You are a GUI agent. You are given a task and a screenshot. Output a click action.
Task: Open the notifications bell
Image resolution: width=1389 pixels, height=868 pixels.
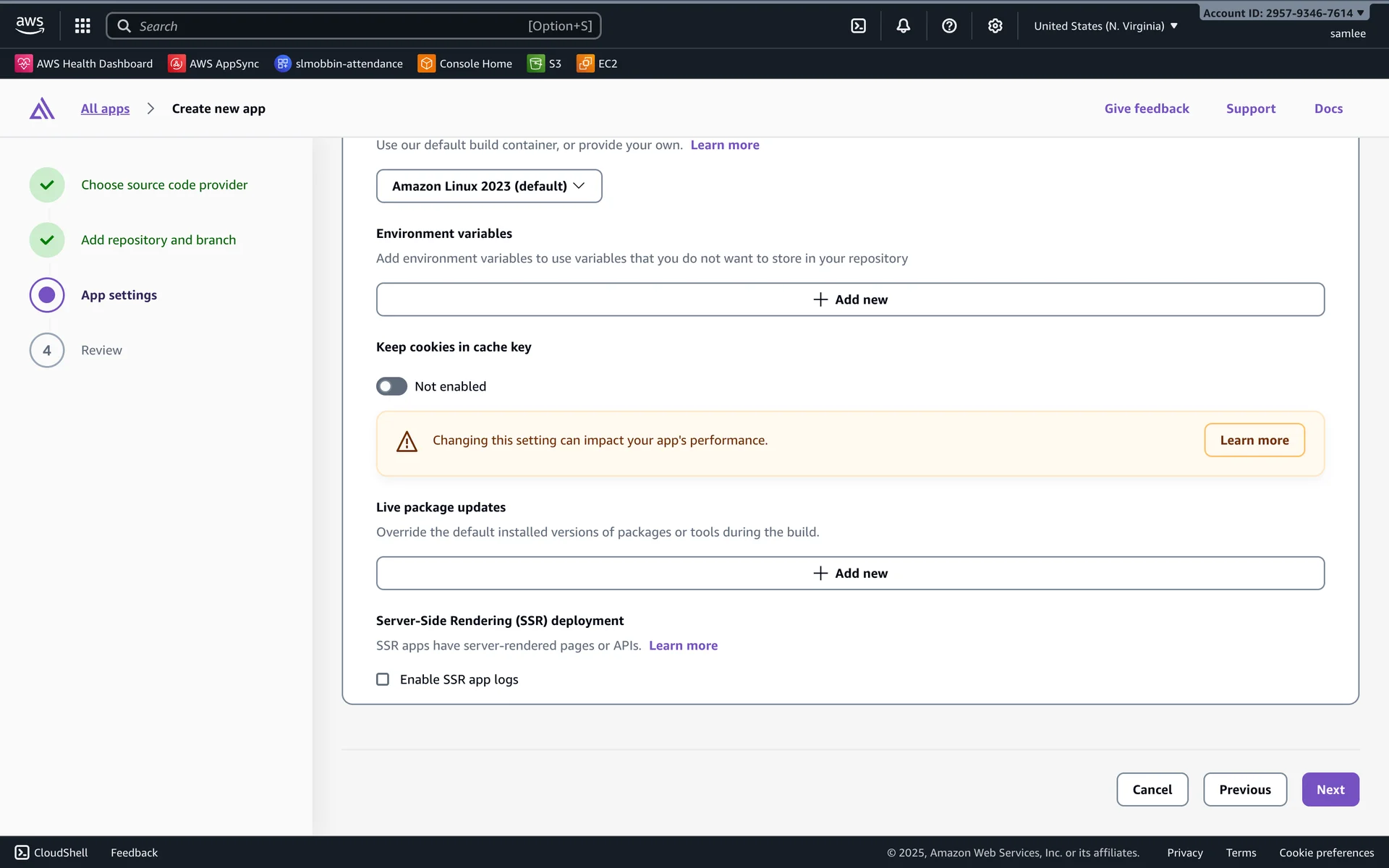[x=904, y=26]
